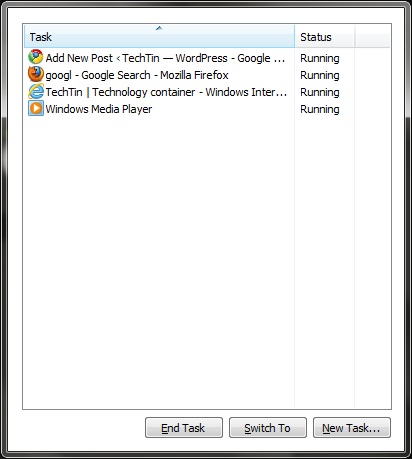Viewport: 412px width, 459px height.
Task: Select the Windows Media Player task name
Action: click(x=99, y=109)
